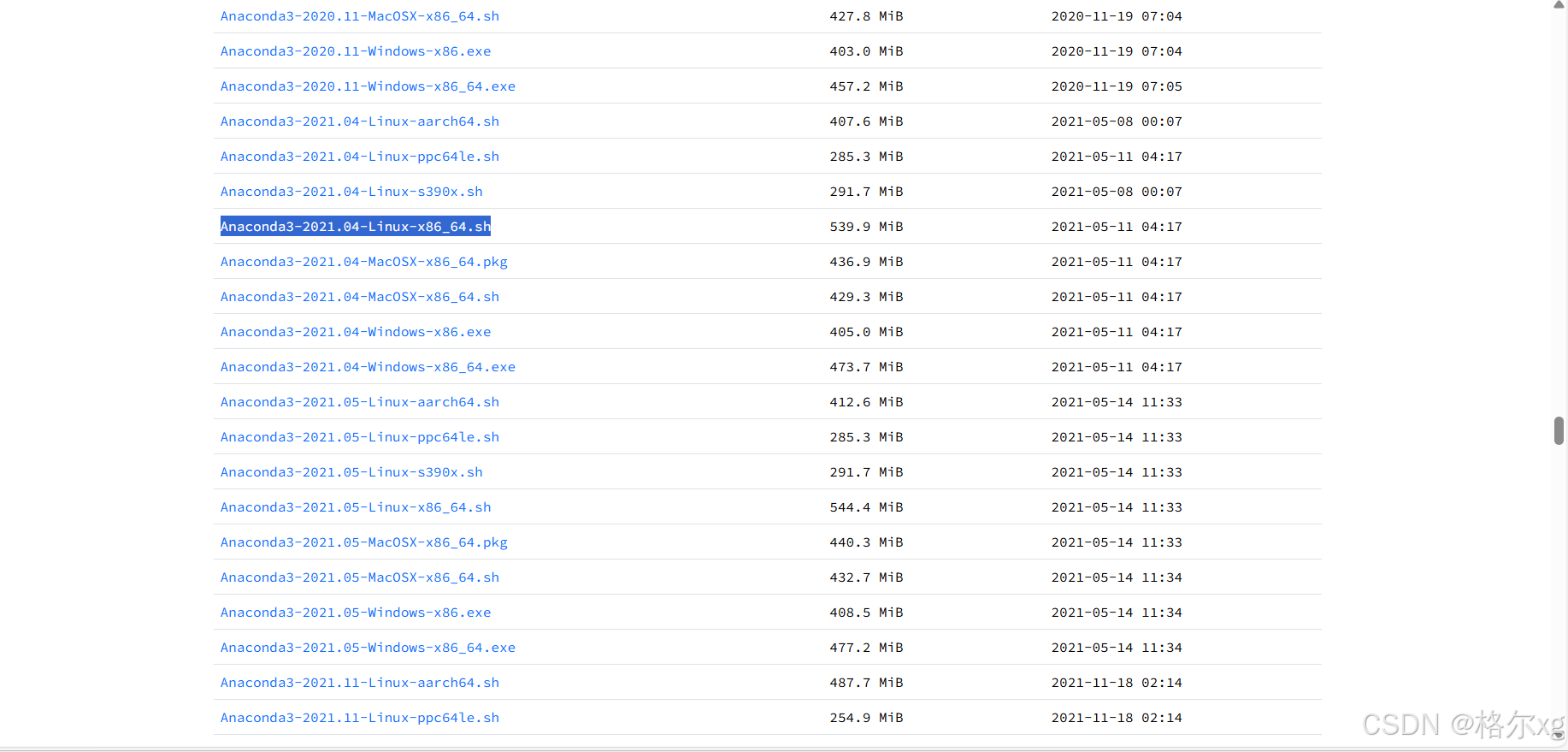Download Anaconda3-2021.05-Windows-x86.exe
Screen dimensions: 1568x752
click(356, 613)
